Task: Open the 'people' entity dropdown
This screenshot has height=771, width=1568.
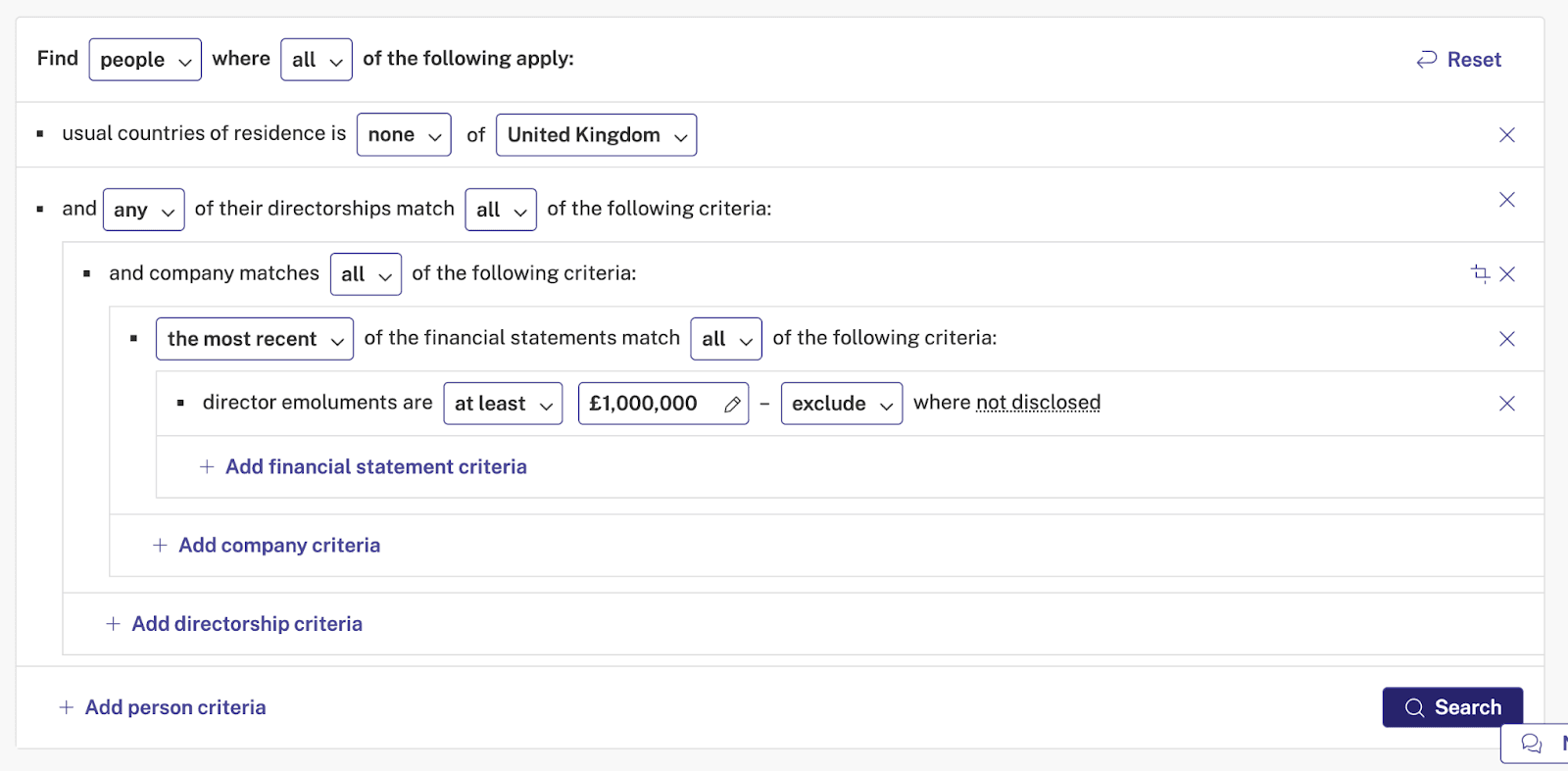Action: 145,60
